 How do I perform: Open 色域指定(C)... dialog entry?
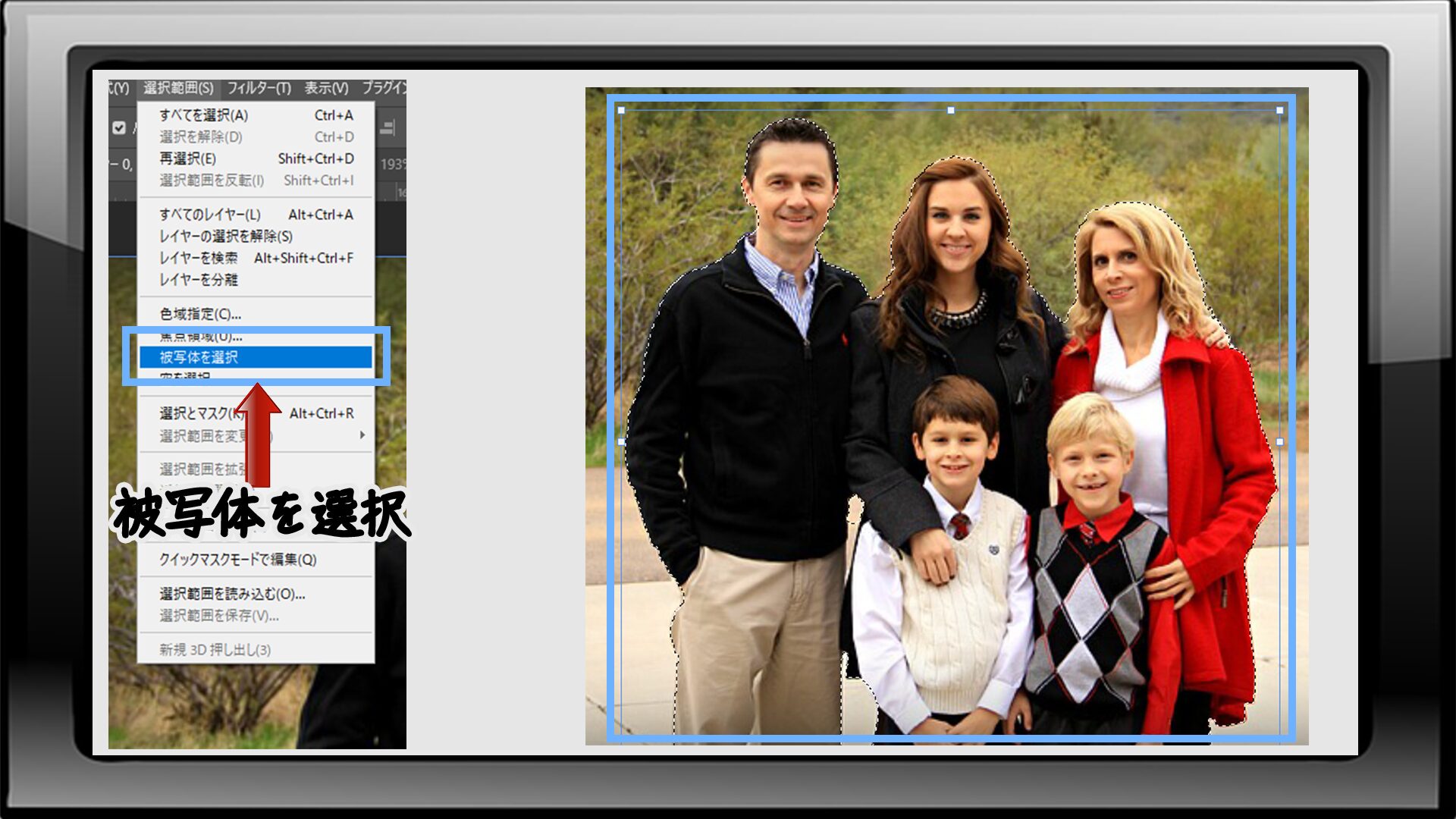pyautogui.click(x=256, y=314)
